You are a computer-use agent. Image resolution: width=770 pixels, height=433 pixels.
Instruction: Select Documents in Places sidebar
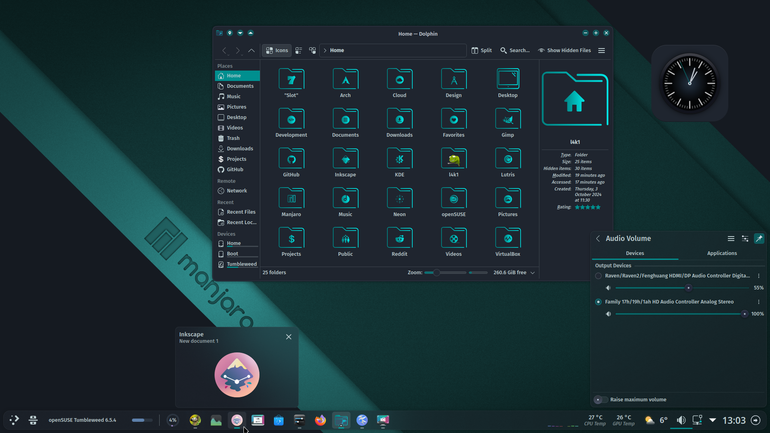click(237, 86)
